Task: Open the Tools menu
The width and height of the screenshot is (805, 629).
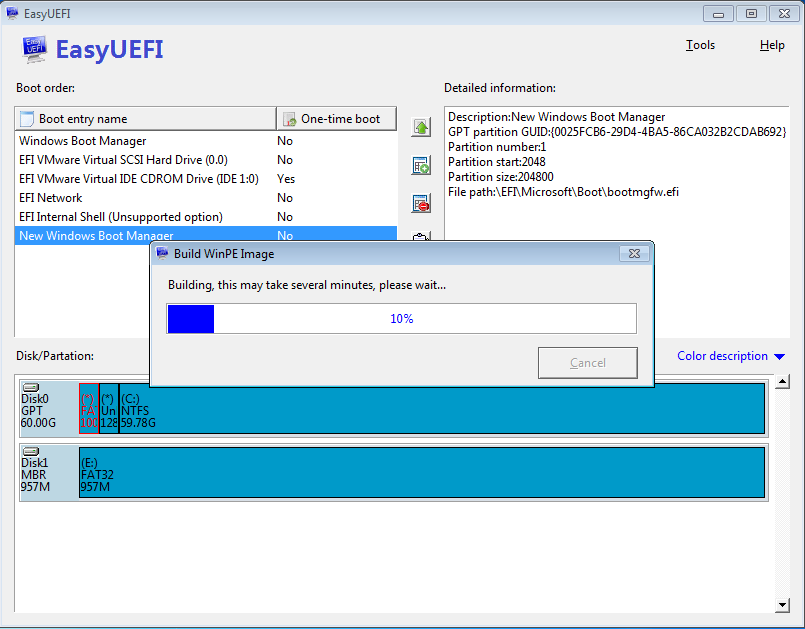Action: (700, 45)
